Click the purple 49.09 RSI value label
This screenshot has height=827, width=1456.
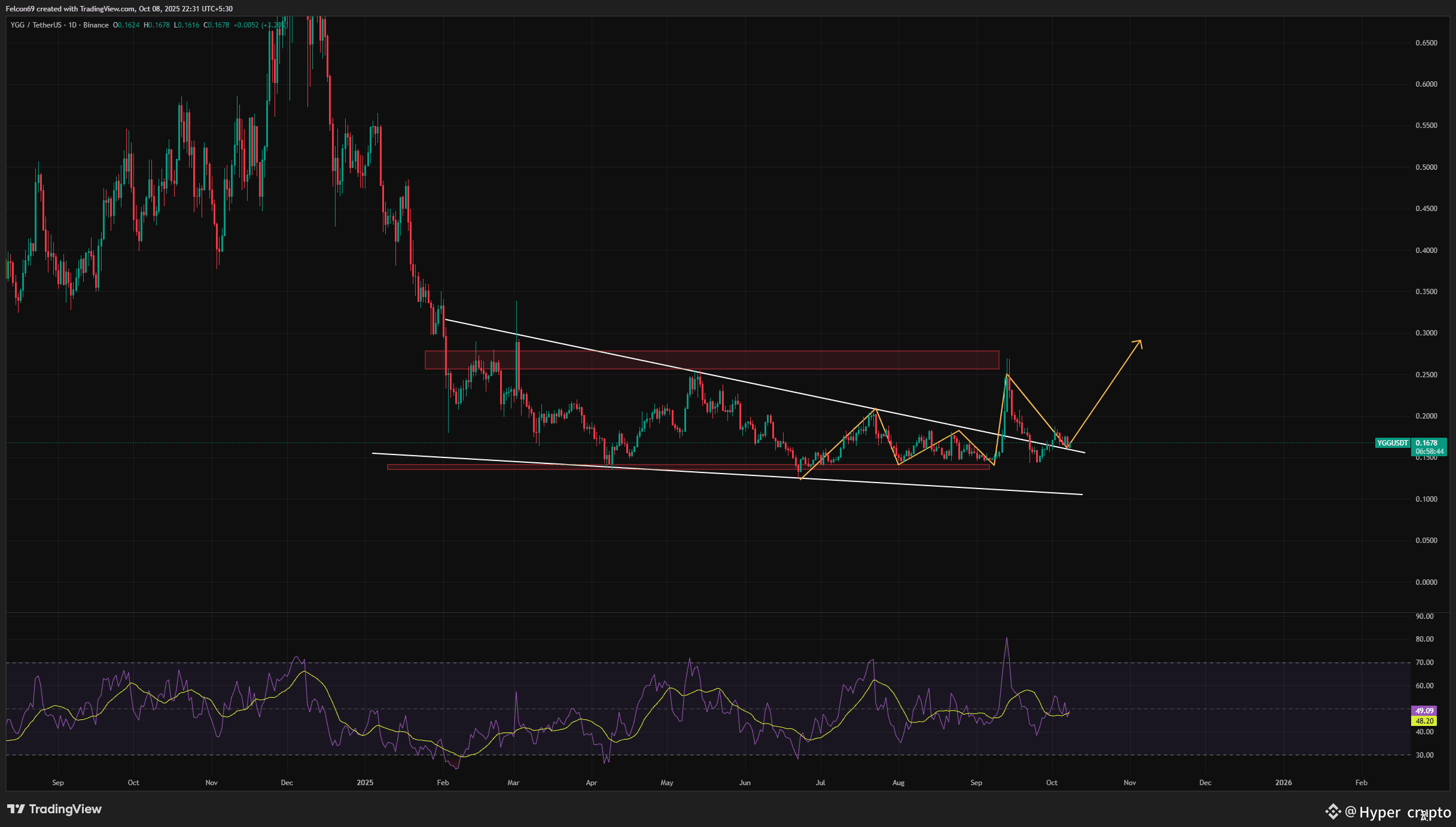[x=1424, y=711]
